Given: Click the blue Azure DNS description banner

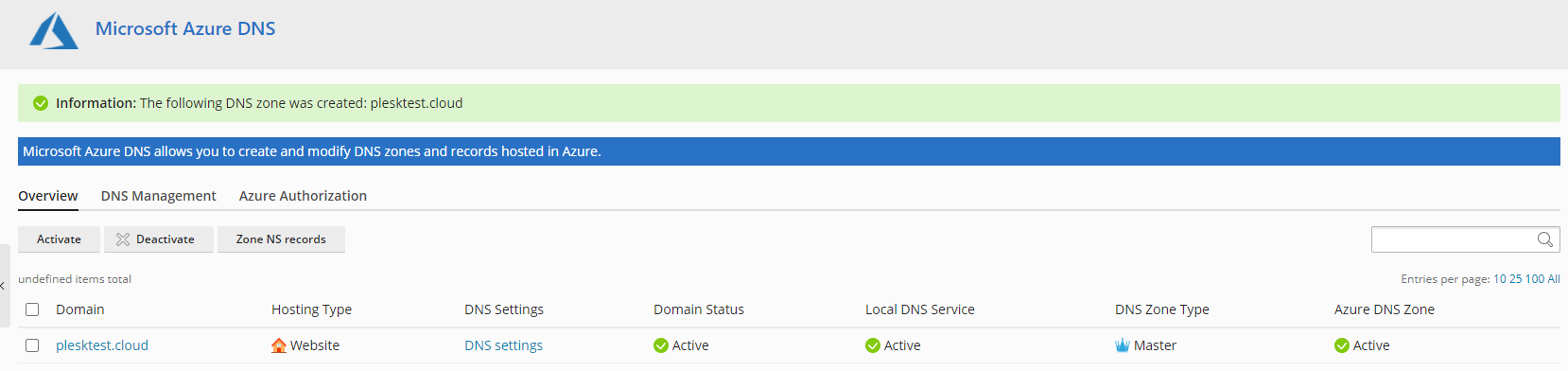Looking at the screenshot, I should 789,151.
